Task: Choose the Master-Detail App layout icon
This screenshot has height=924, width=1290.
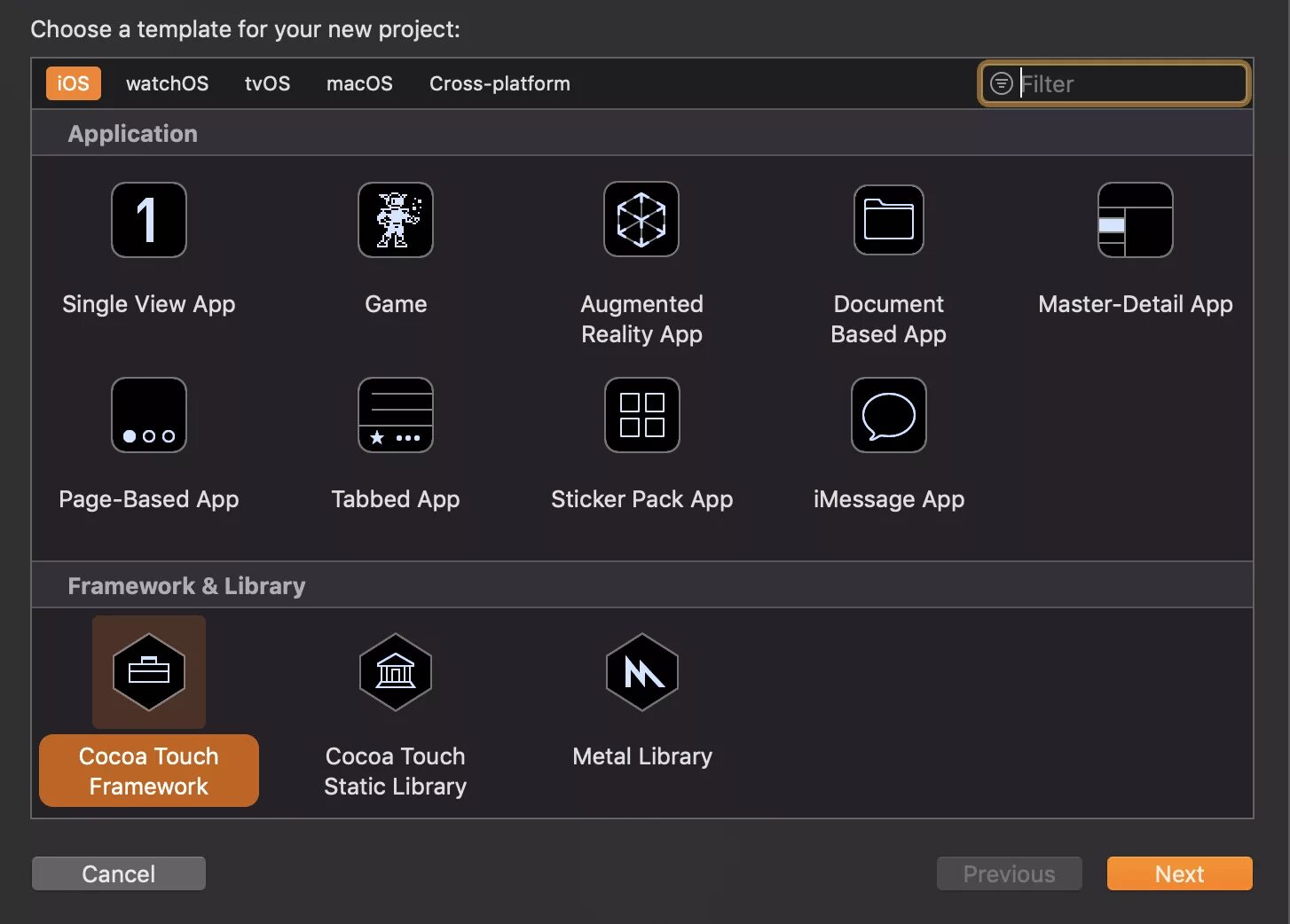Action: pyautogui.click(x=1136, y=220)
